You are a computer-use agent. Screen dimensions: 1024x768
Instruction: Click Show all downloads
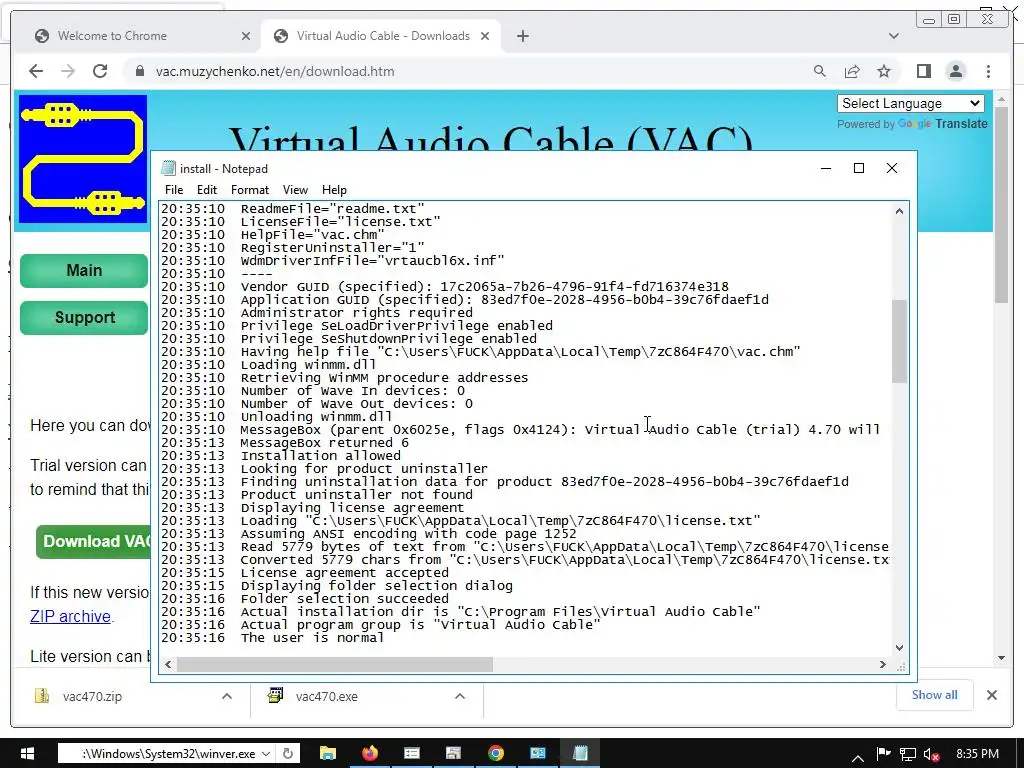[x=934, y=695]
